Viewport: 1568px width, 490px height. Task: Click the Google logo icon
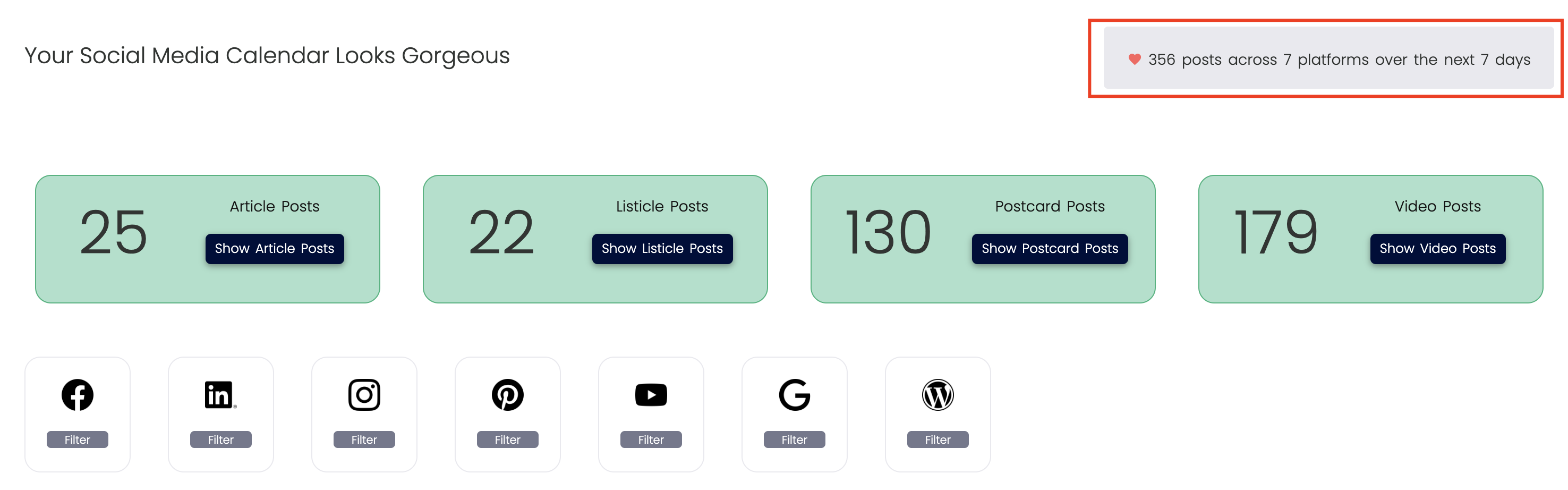click(x=794, y=395)
